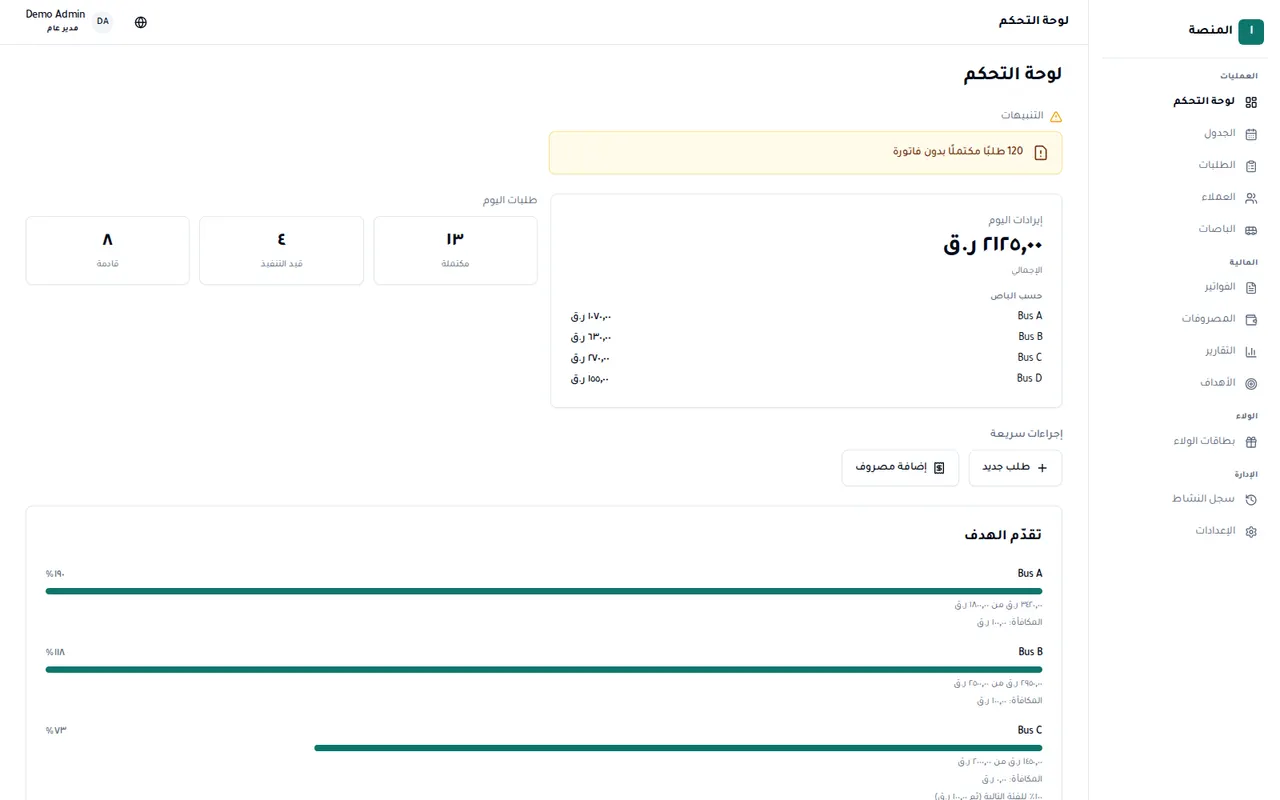Click the green platform logo icon
The image size is (1280, 800).
(x=1251, y=31)
